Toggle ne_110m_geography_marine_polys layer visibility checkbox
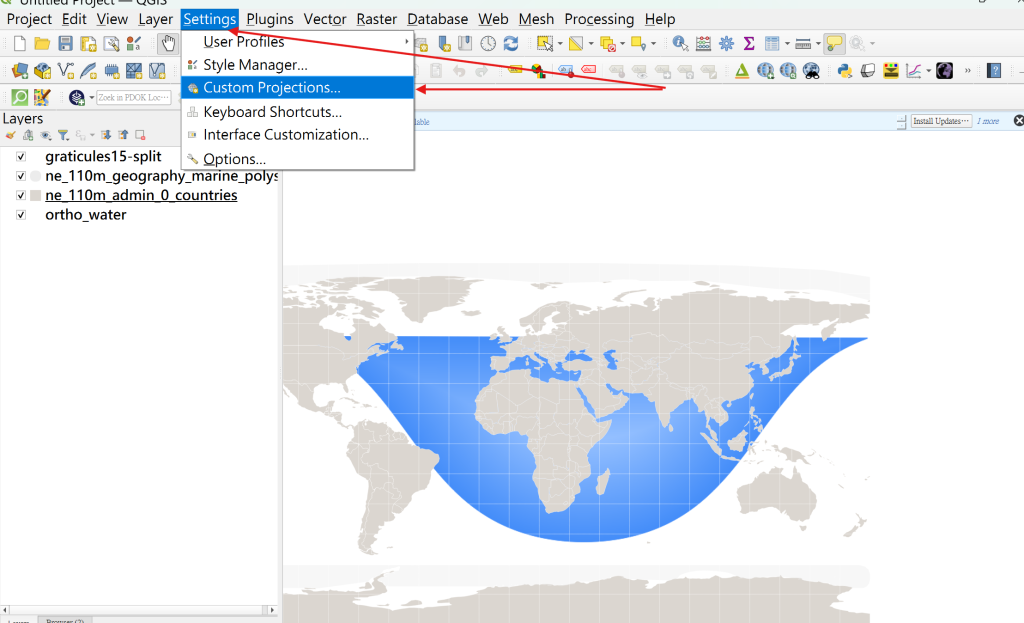 coord(21,176)
